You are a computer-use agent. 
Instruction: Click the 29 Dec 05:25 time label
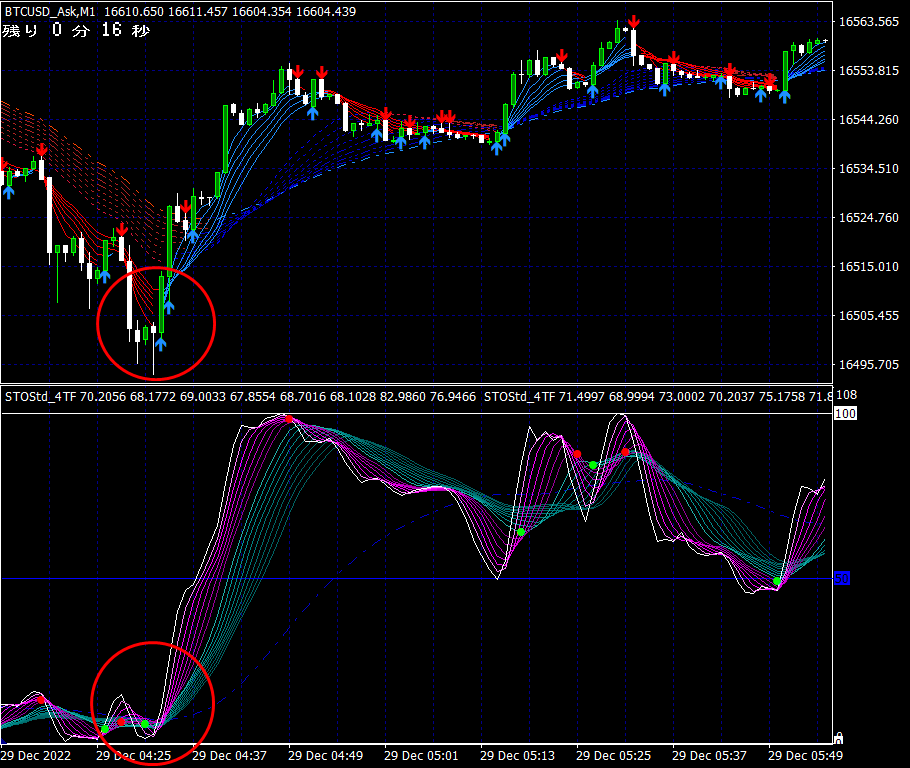tap(613, 756)
